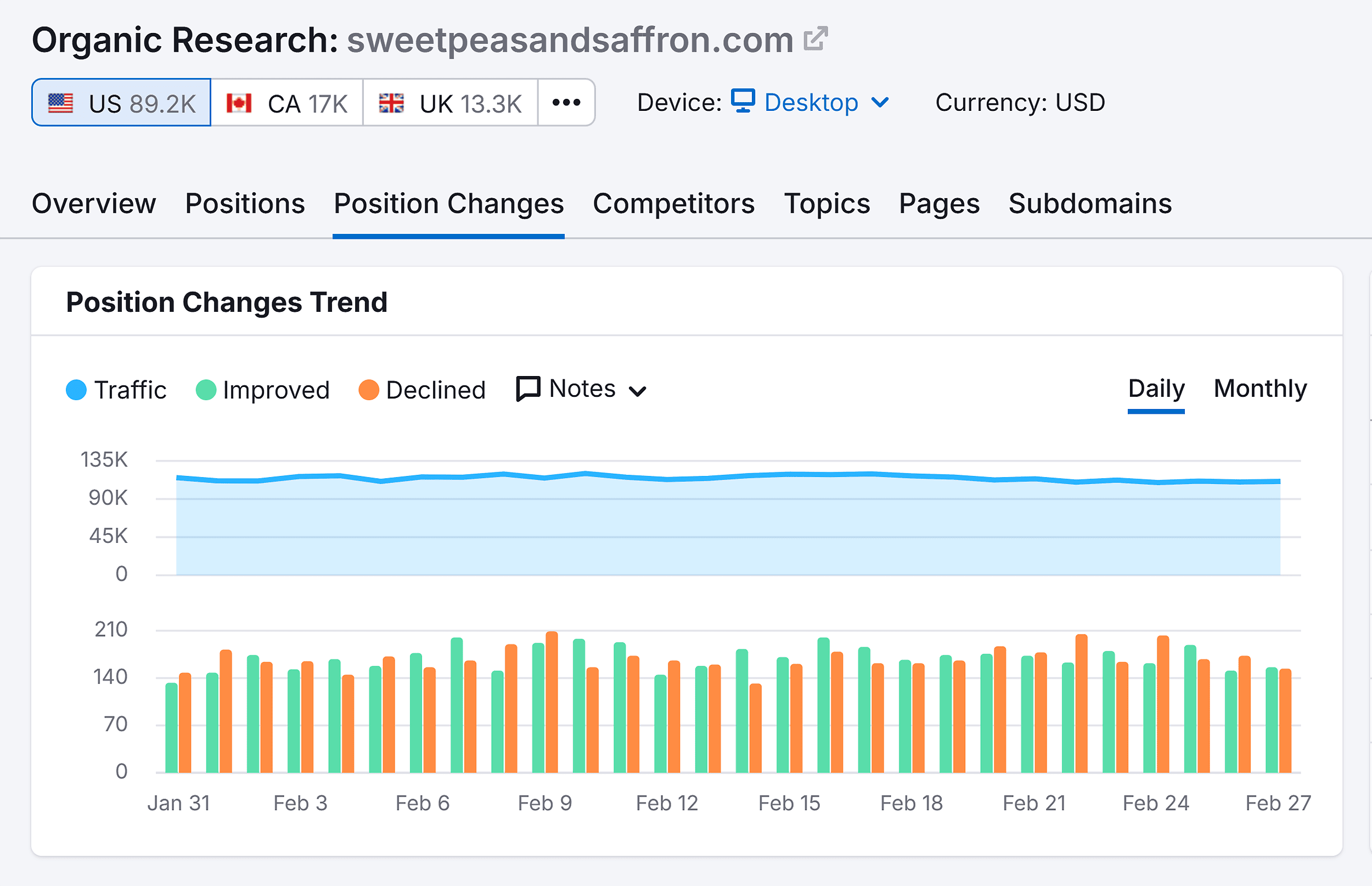Click the UK flag icon
Viewport: 1372px width, 886px height.
pyautogui.click(x=392, y=103)
